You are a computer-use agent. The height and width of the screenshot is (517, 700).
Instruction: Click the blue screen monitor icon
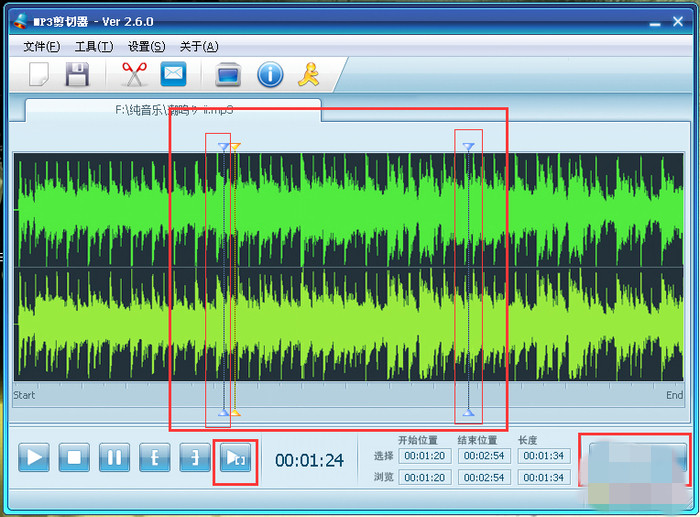point(228,75)
